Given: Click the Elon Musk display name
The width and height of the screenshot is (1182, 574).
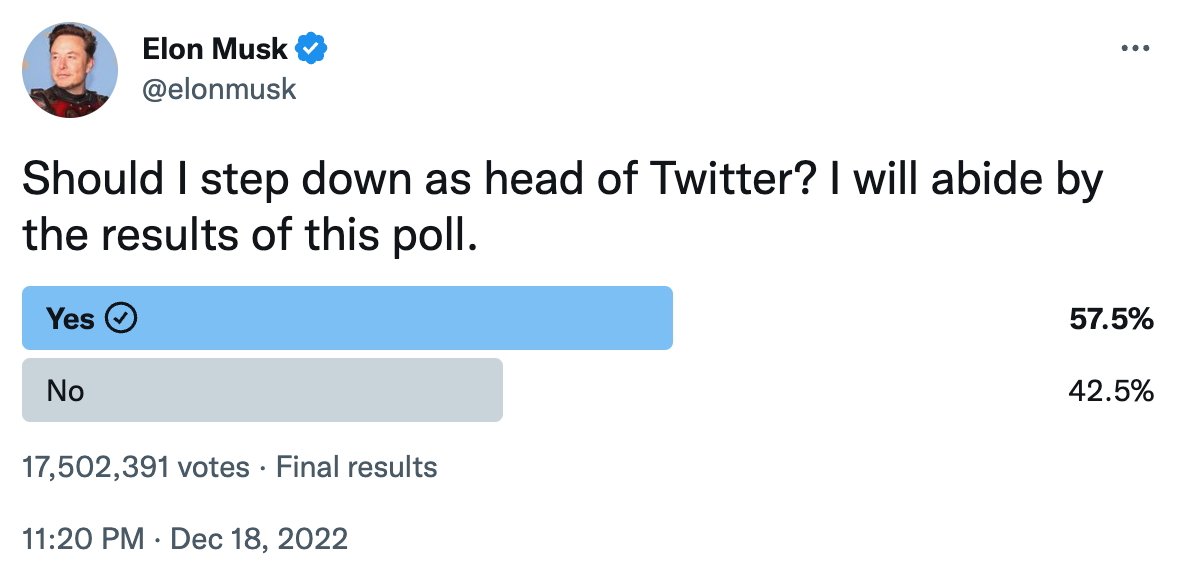Looking at the screenshot, I should 215,48.
